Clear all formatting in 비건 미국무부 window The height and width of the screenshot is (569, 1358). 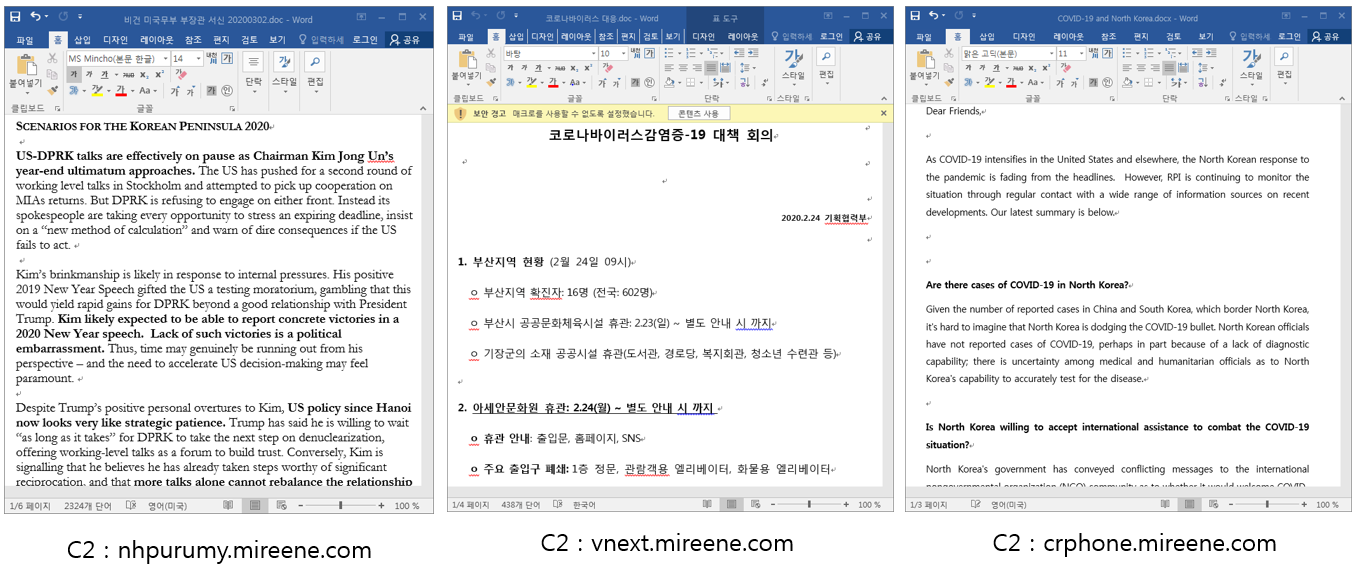[181, 74]
